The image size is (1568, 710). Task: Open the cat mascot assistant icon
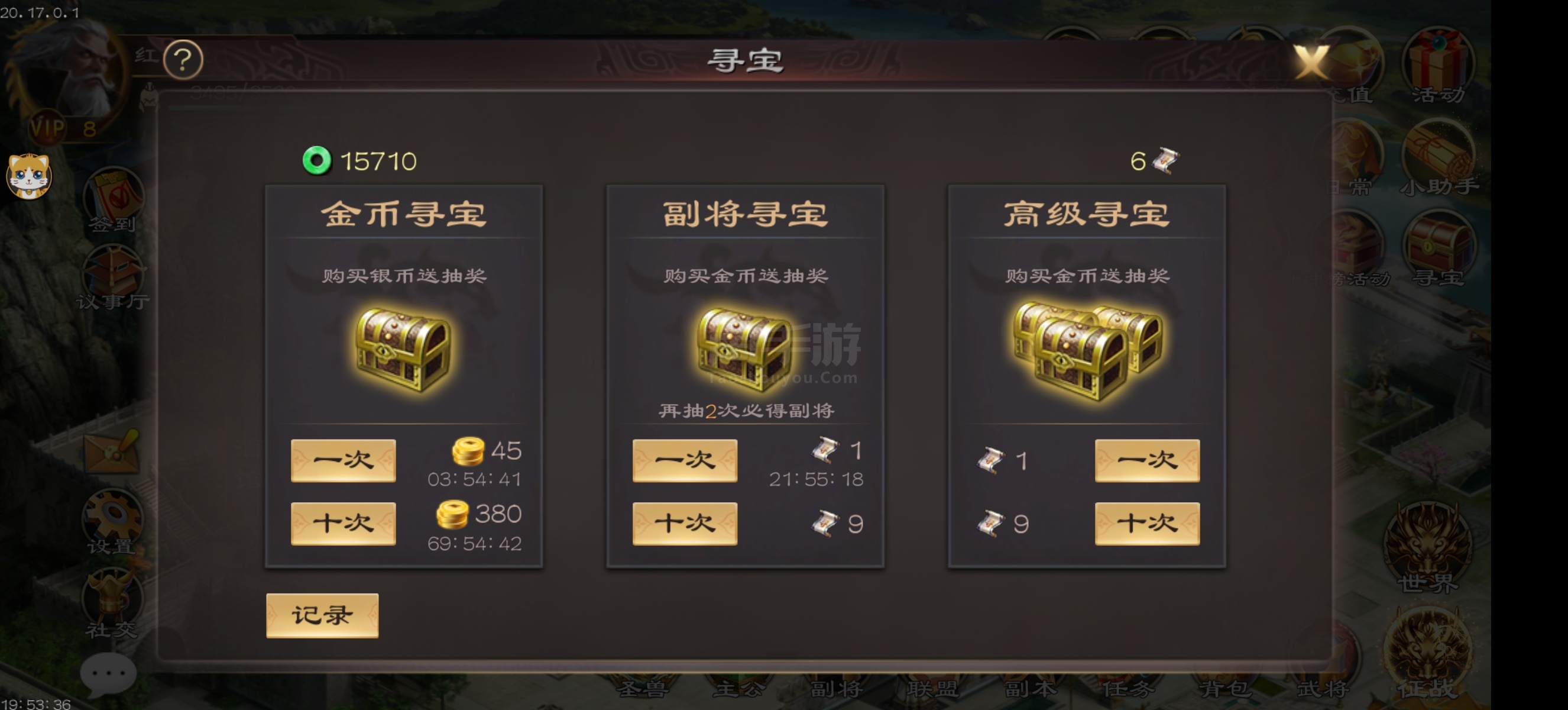(28, 176)
